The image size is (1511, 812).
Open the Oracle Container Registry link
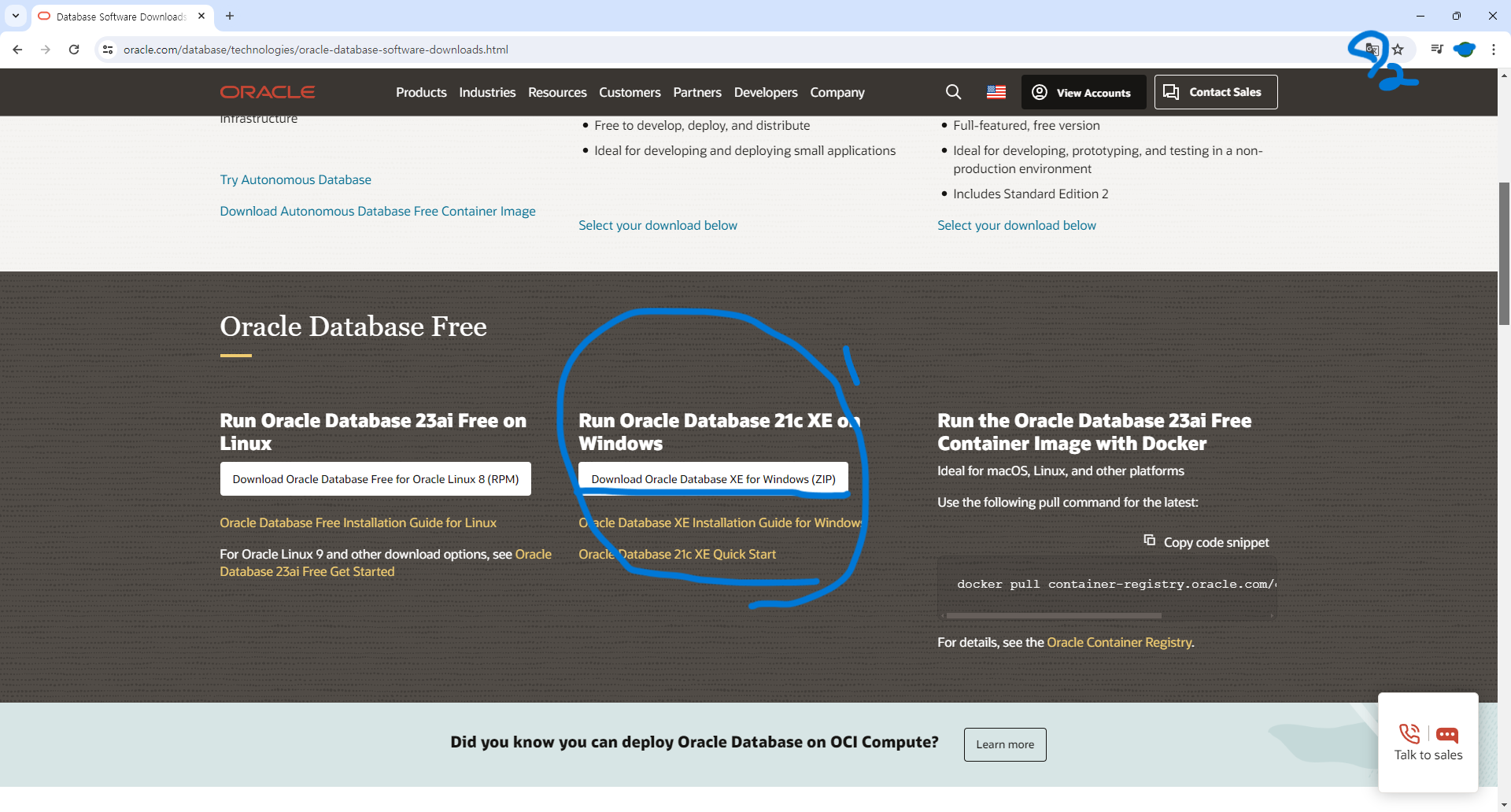pos(1119,642)
